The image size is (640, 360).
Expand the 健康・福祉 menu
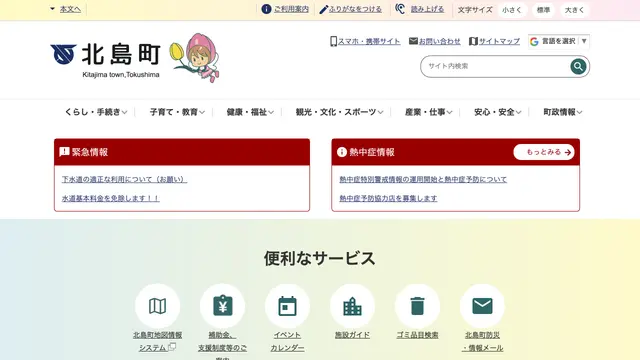(x=250, y=112)
